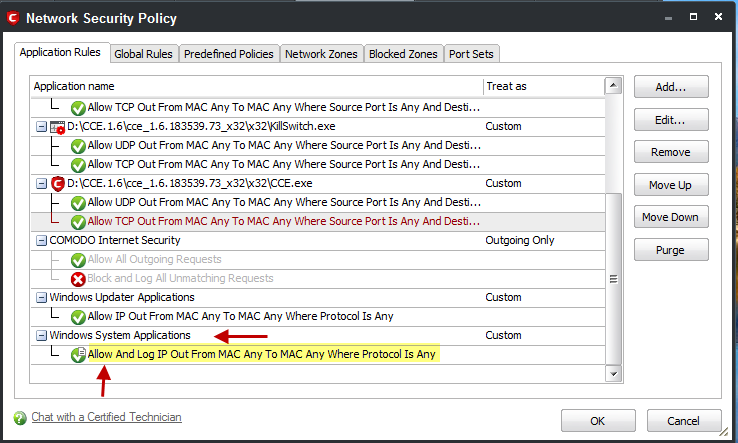Select Windows System Applications row

318,335
